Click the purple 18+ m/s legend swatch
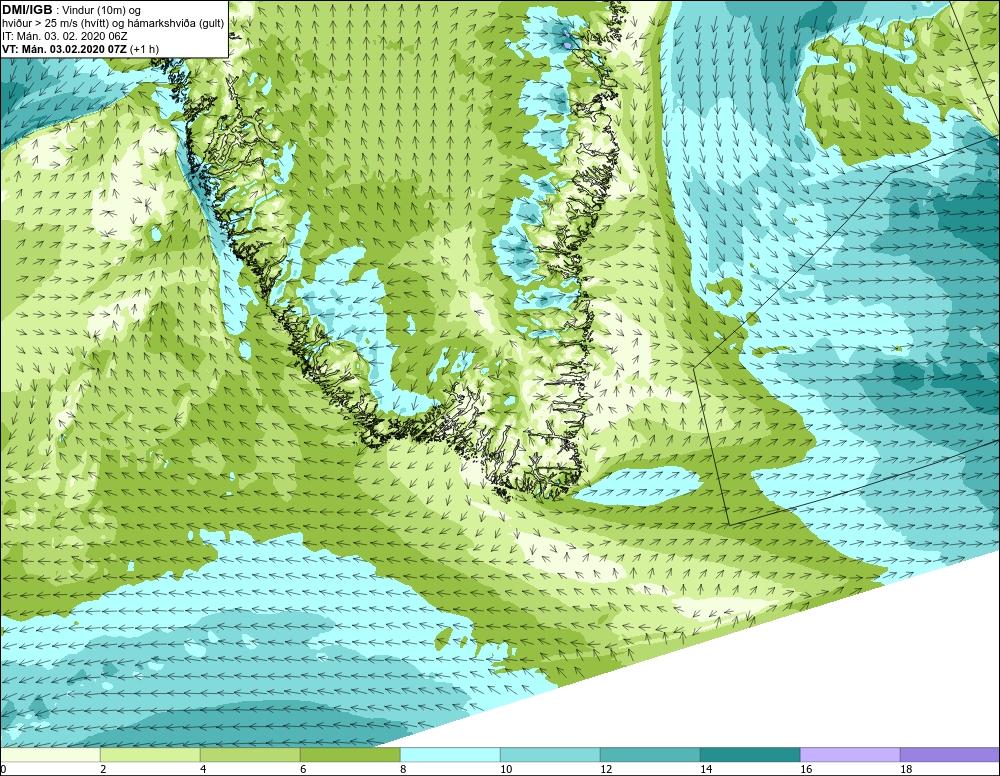This screenshot has height=776, width=1000. coord(950,755)
